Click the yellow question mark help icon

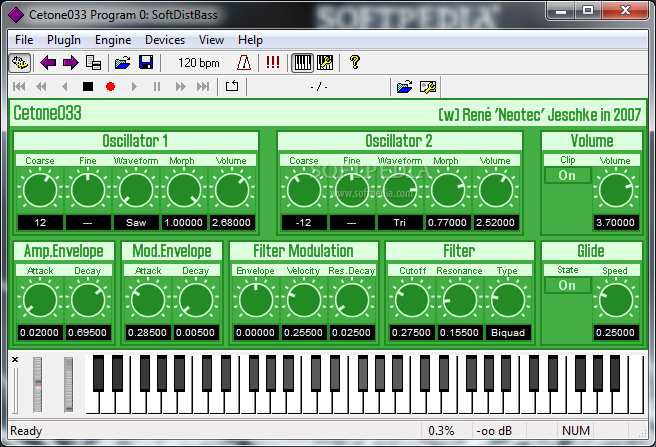tap(355, 62)
